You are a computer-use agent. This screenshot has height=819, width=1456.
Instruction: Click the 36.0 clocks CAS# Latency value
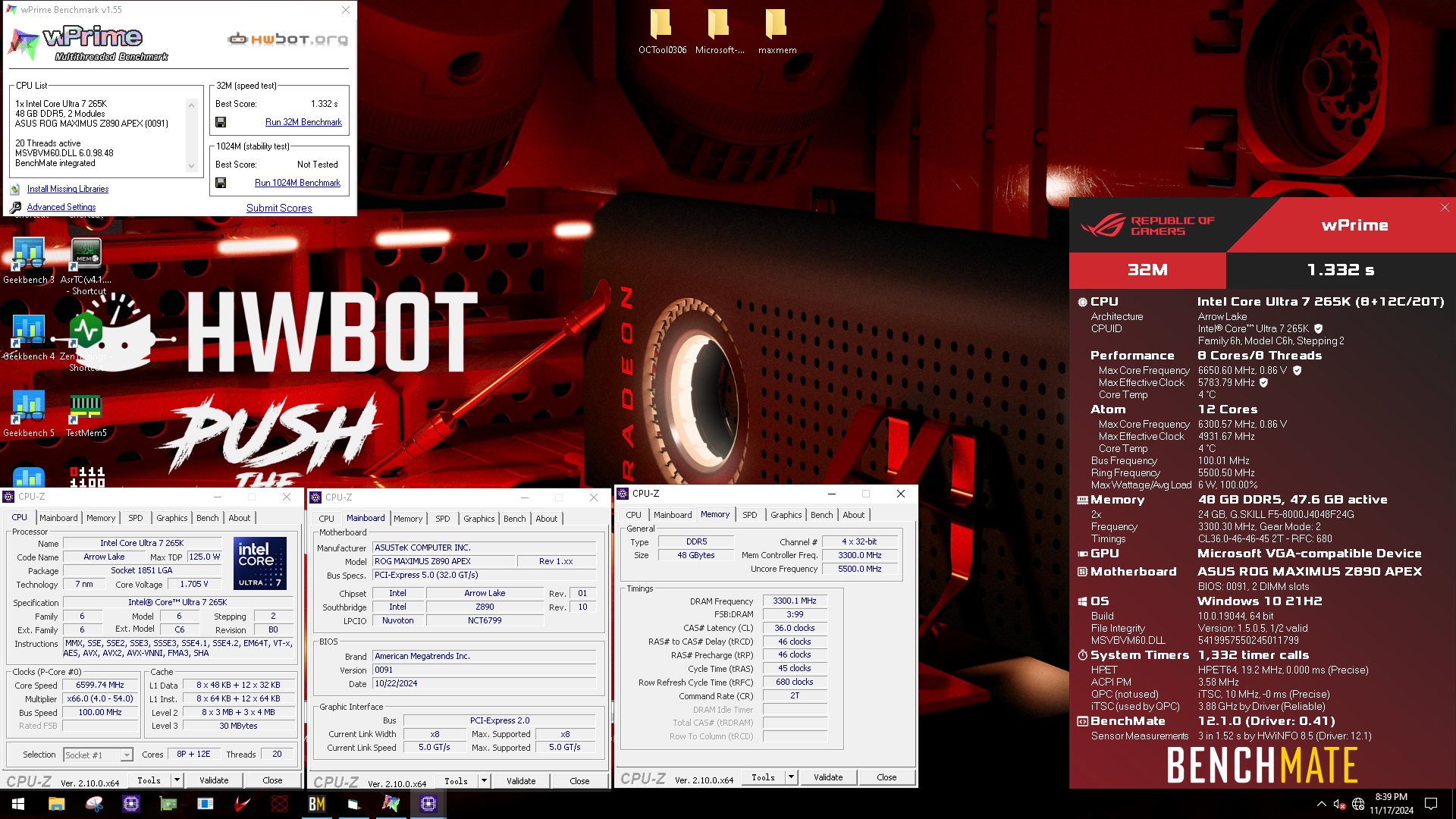(x=794, y=628)
